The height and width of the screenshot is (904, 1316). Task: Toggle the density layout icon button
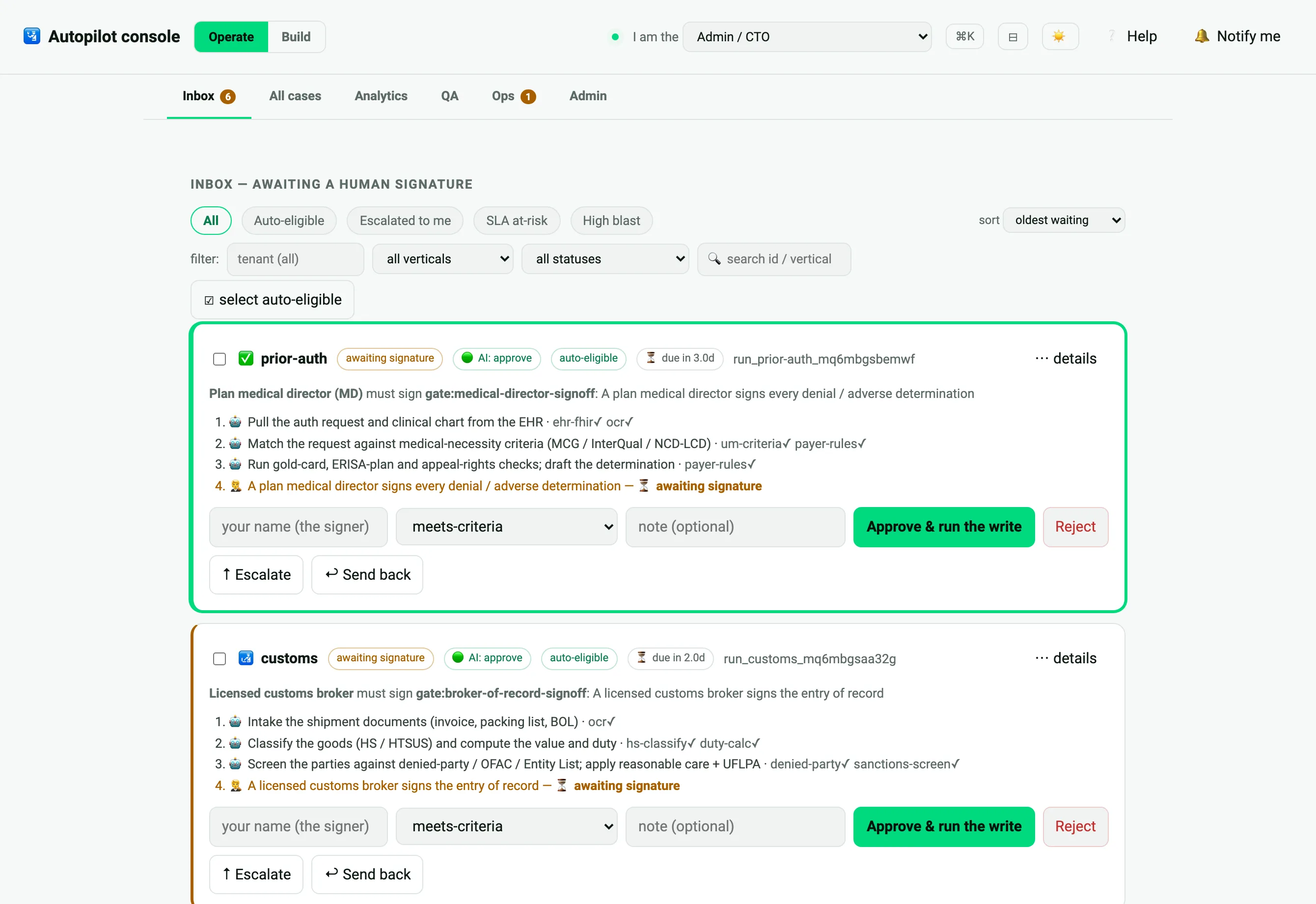coord(1013,37)
